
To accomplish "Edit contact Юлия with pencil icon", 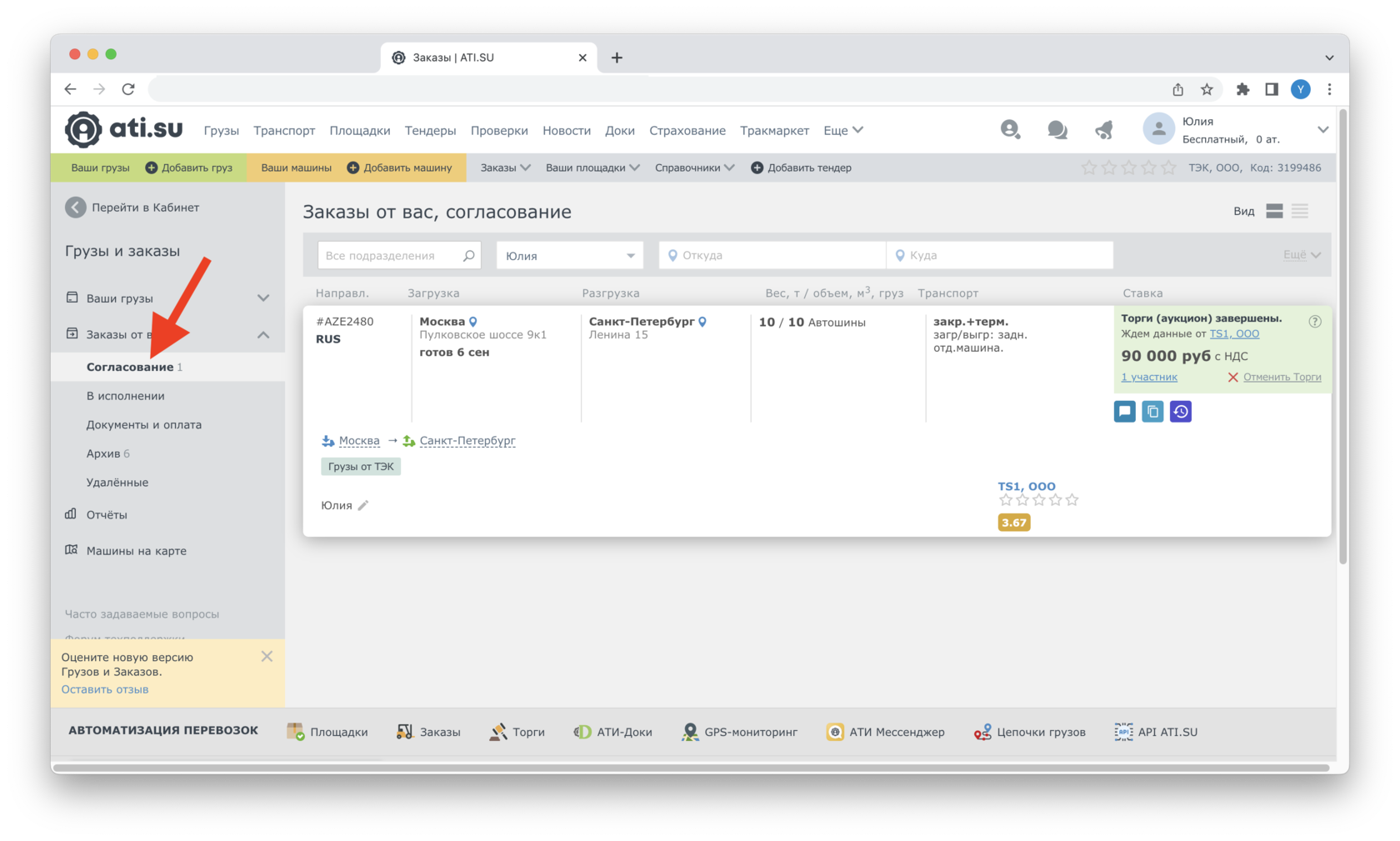I will pyautogui.click(x=363, y=505).
